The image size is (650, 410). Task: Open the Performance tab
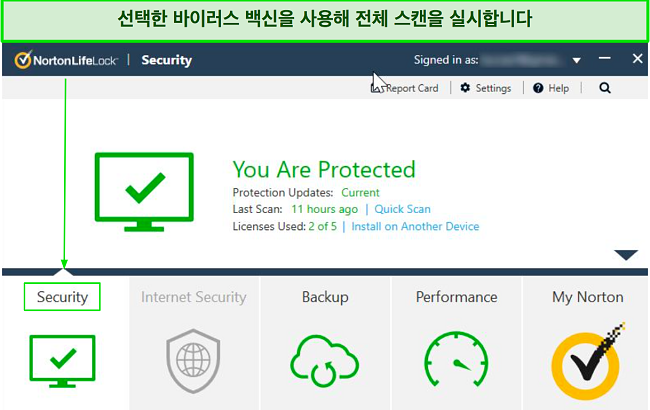[x=456, y=297]
